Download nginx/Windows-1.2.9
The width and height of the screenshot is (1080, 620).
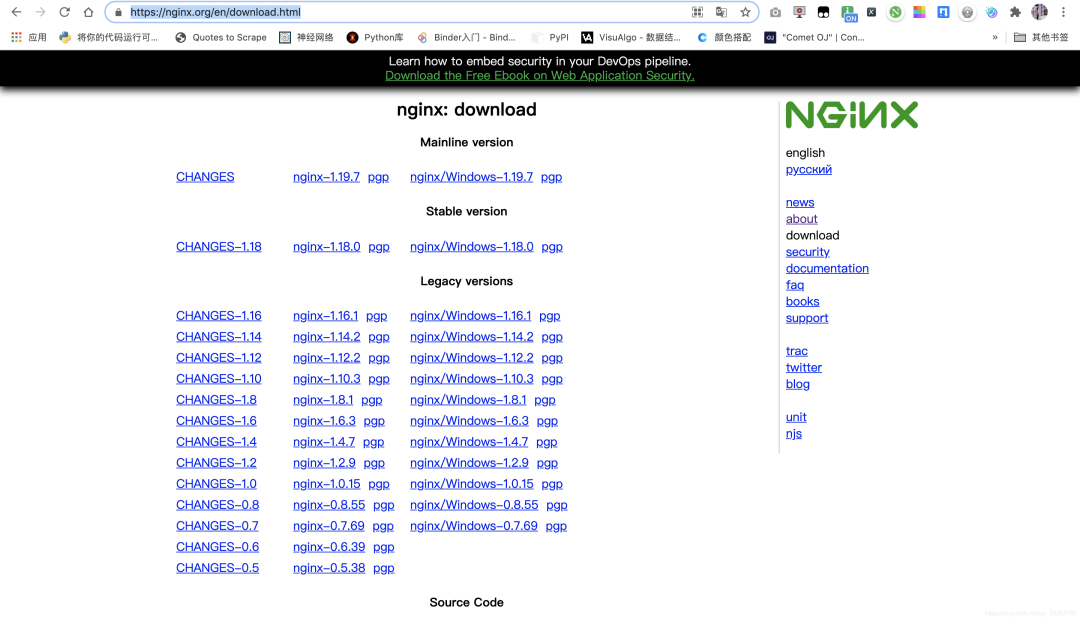pyautogui.click(x=469, y=463)
